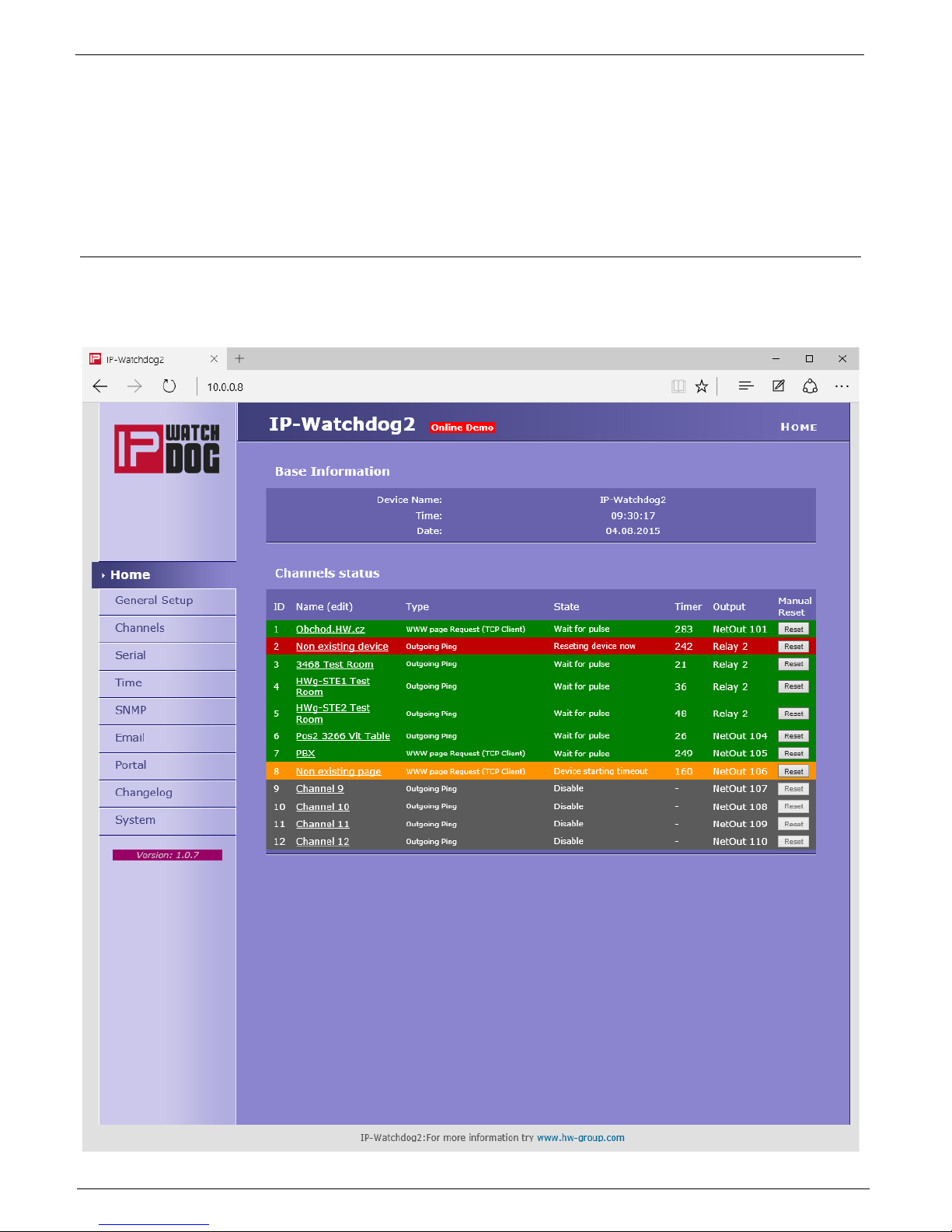This screenshot has height=1232, width=952.
Task: Open the 3468 Test Room channel
Action: coord(334,665)
